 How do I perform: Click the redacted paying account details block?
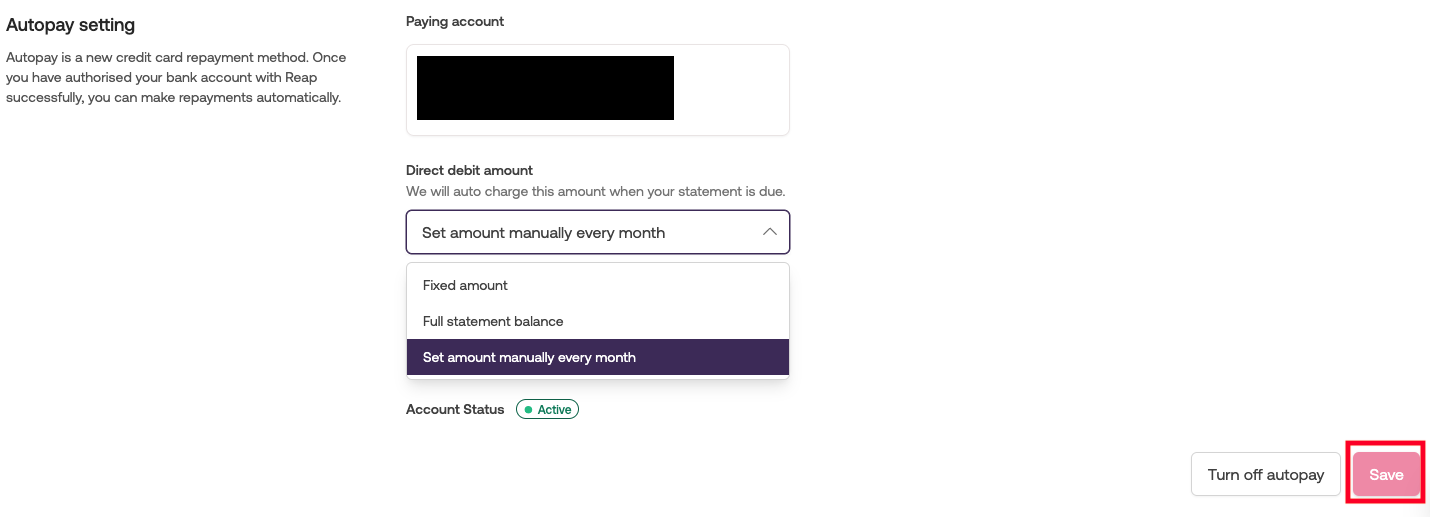coord(545,88)
